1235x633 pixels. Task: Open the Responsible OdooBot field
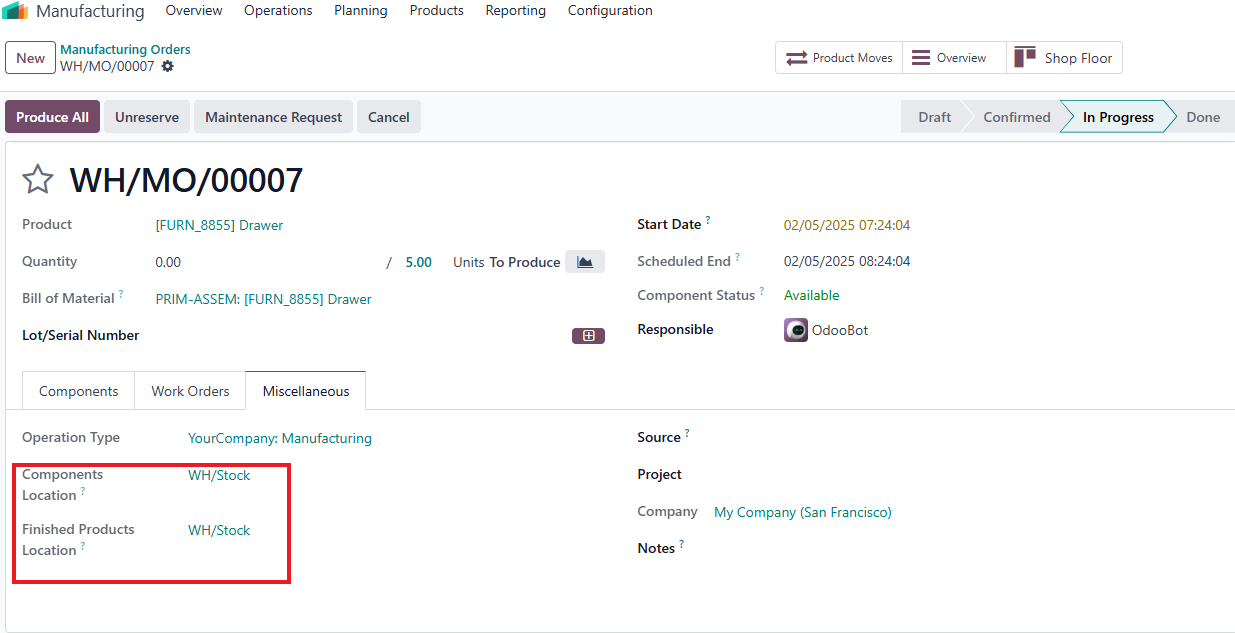tap(840, 330)
